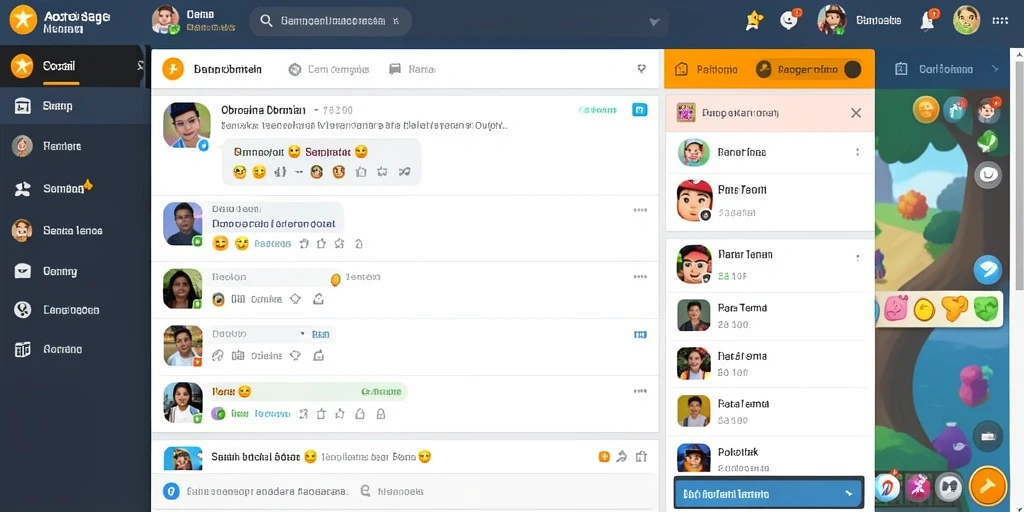This screenshot has width=1024, height=512.
Task: Click the green link on Obrosina Dormian post
Action: (x=598, y=110)
